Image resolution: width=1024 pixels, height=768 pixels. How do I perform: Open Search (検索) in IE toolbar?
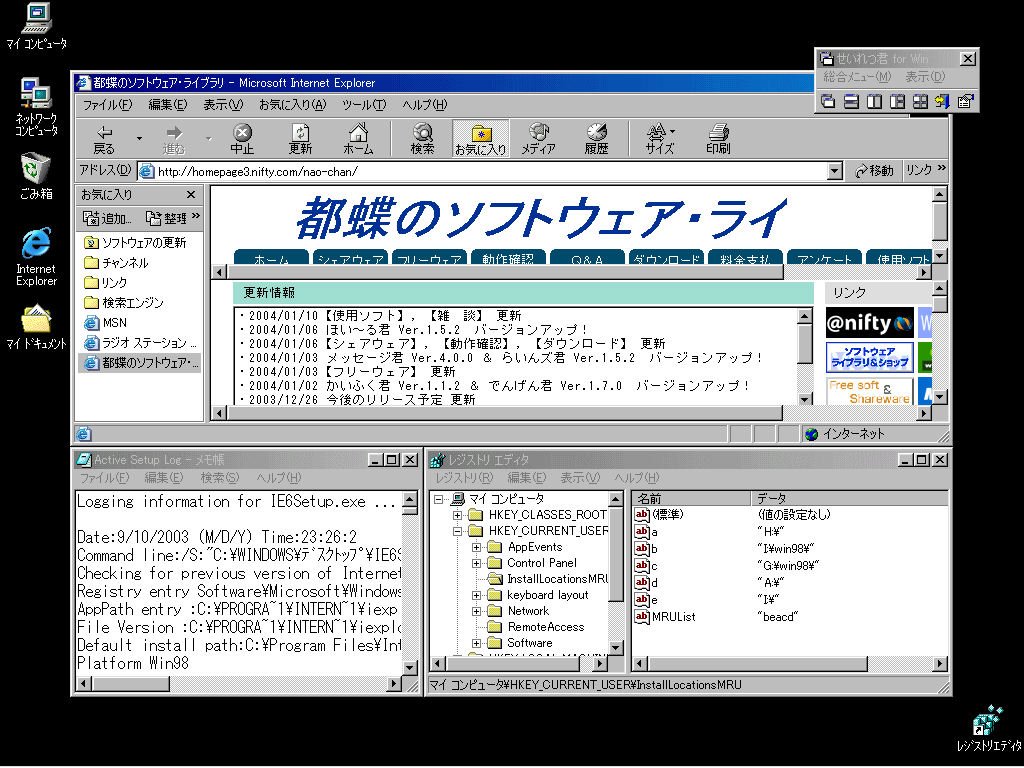pyautogui.click(x=423, y=139)
